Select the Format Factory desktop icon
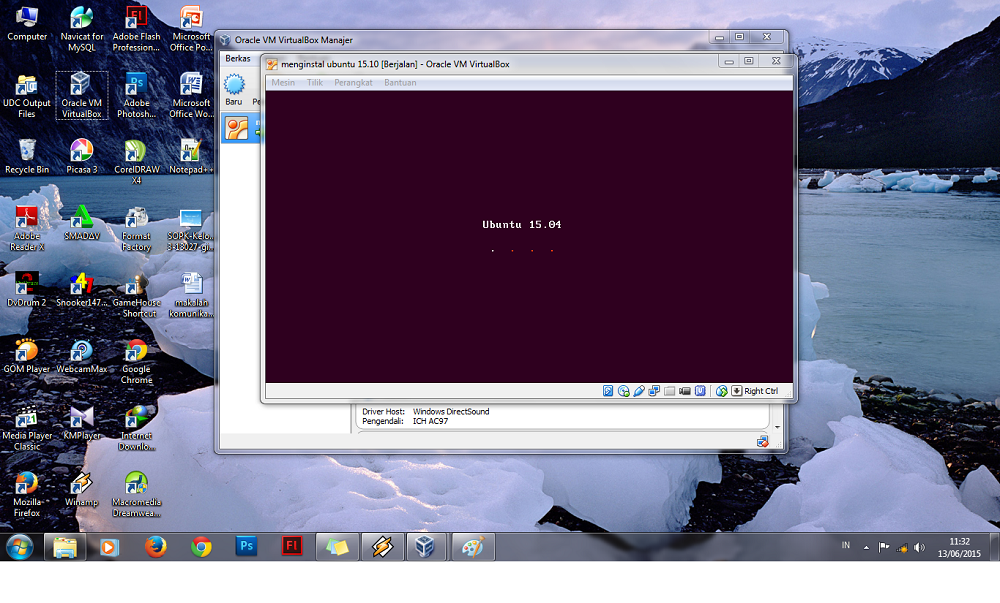The width and height of the screenshot is (1000, 603). [136, 229]
